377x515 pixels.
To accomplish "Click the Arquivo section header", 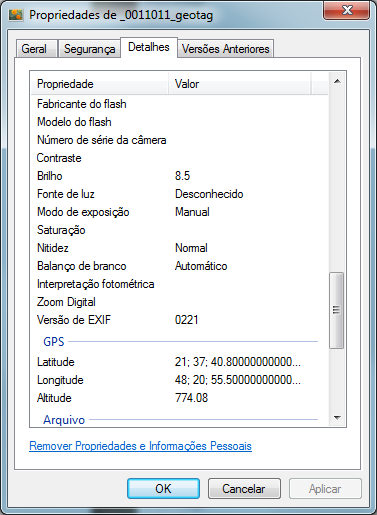I will pyautogui.click(x=64, y=420).
